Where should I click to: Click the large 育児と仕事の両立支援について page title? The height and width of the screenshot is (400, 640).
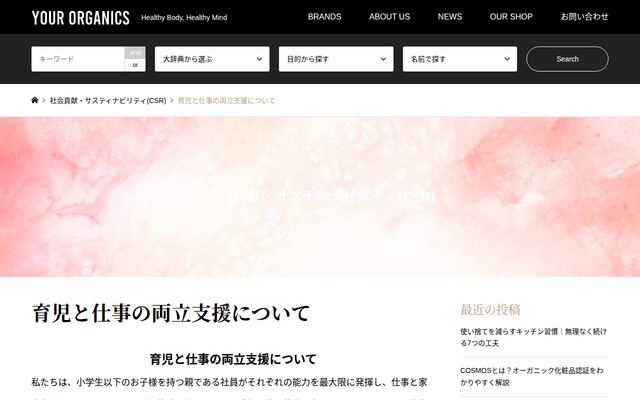tap(171, 313)
